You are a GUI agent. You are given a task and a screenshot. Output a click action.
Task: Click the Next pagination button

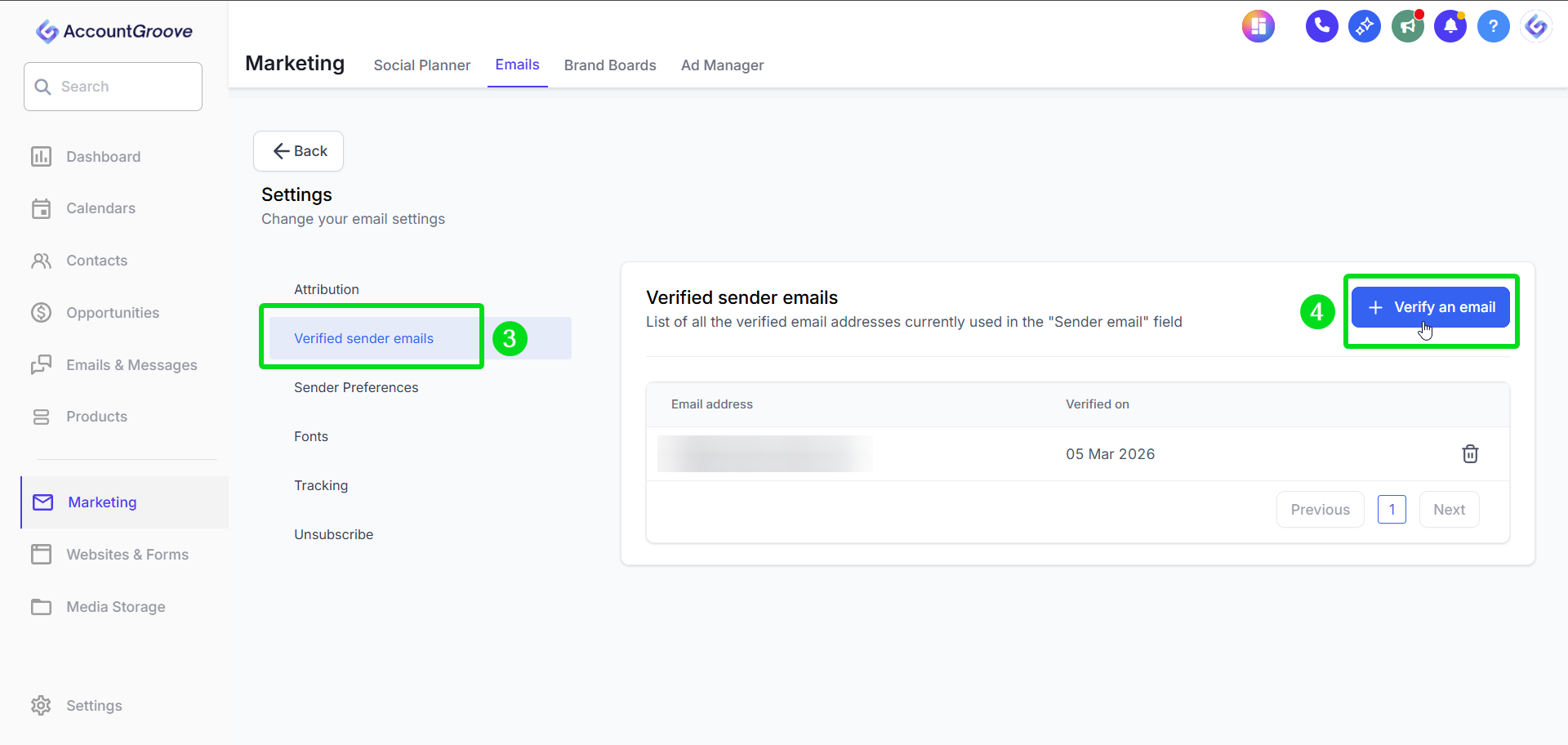(x=1450, y=510)
